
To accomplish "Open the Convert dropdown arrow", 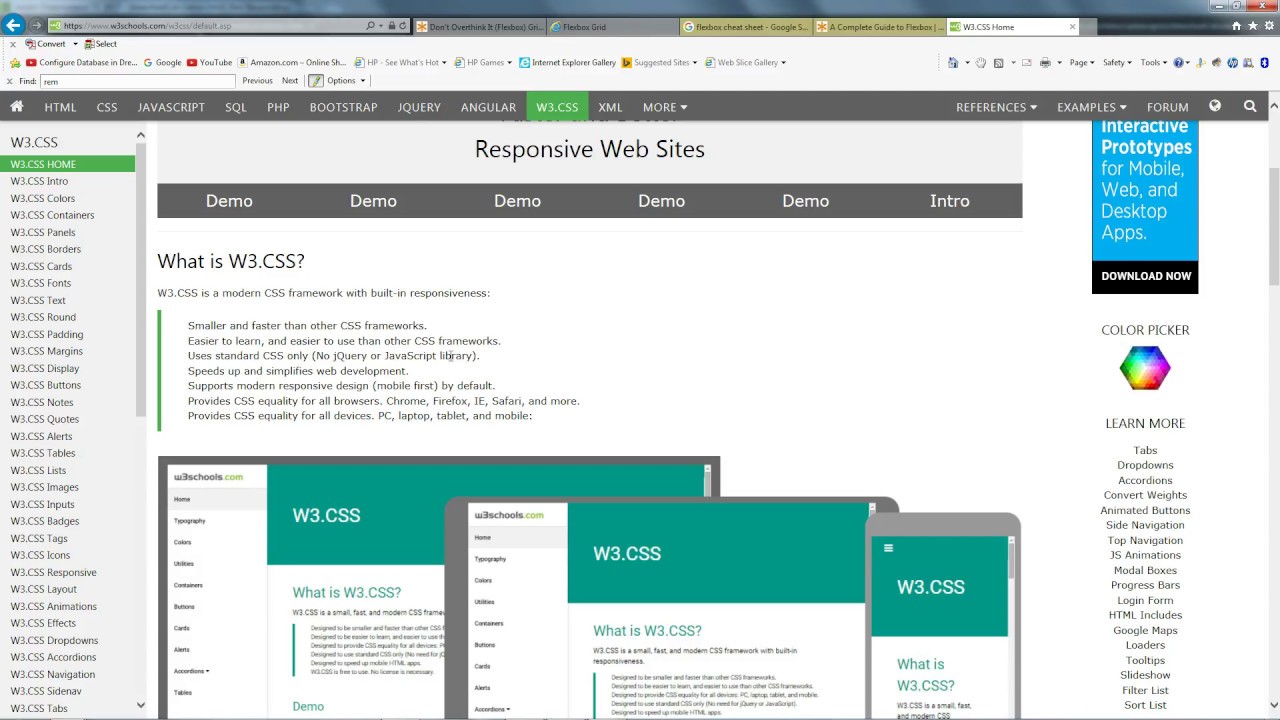I will pos(75,44).
